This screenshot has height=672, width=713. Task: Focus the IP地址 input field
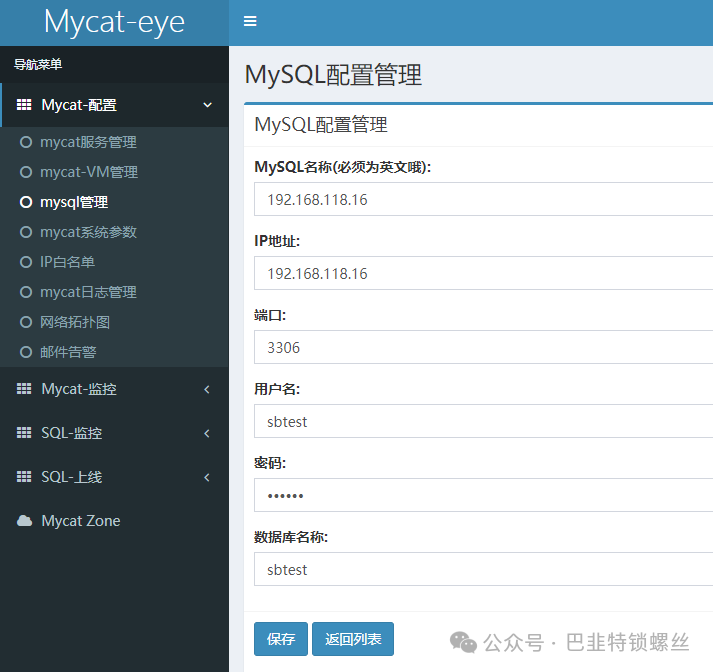[483, 273]
